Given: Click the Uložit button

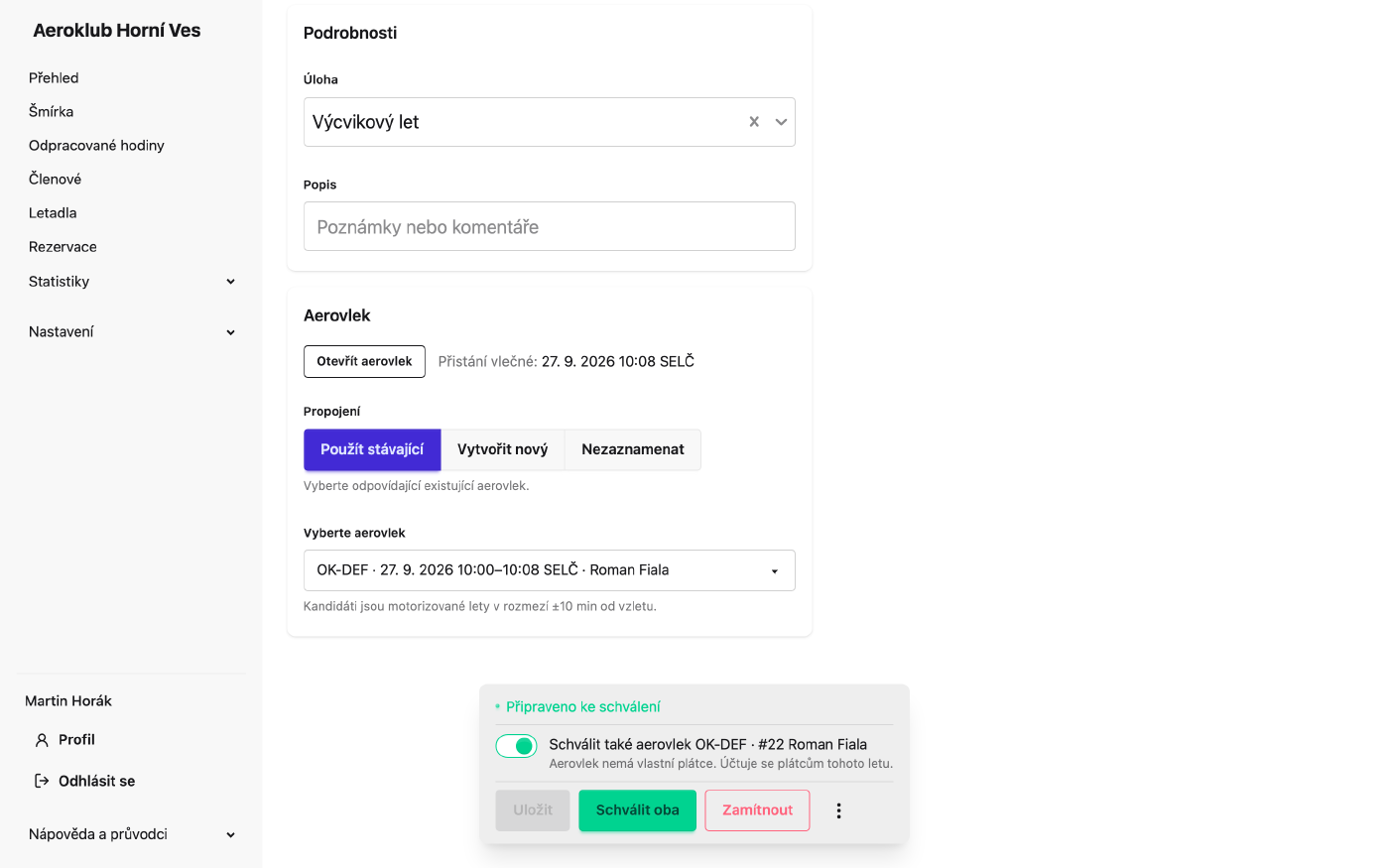Looking at the screenshot, I should click(533, 810).
